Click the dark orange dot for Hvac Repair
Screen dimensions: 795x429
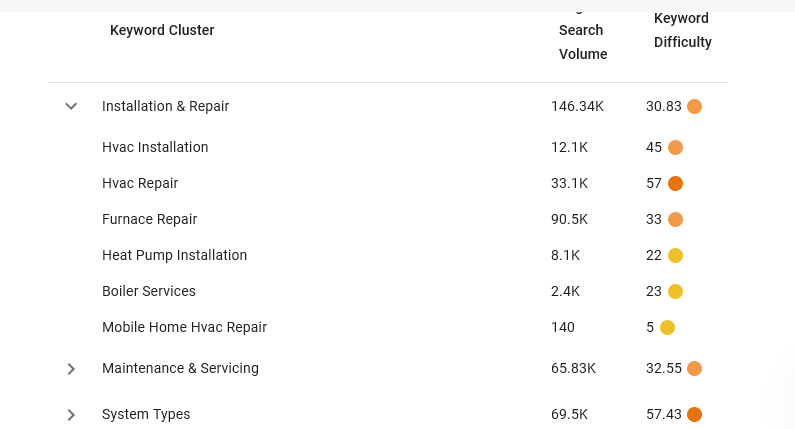[675, 184]
